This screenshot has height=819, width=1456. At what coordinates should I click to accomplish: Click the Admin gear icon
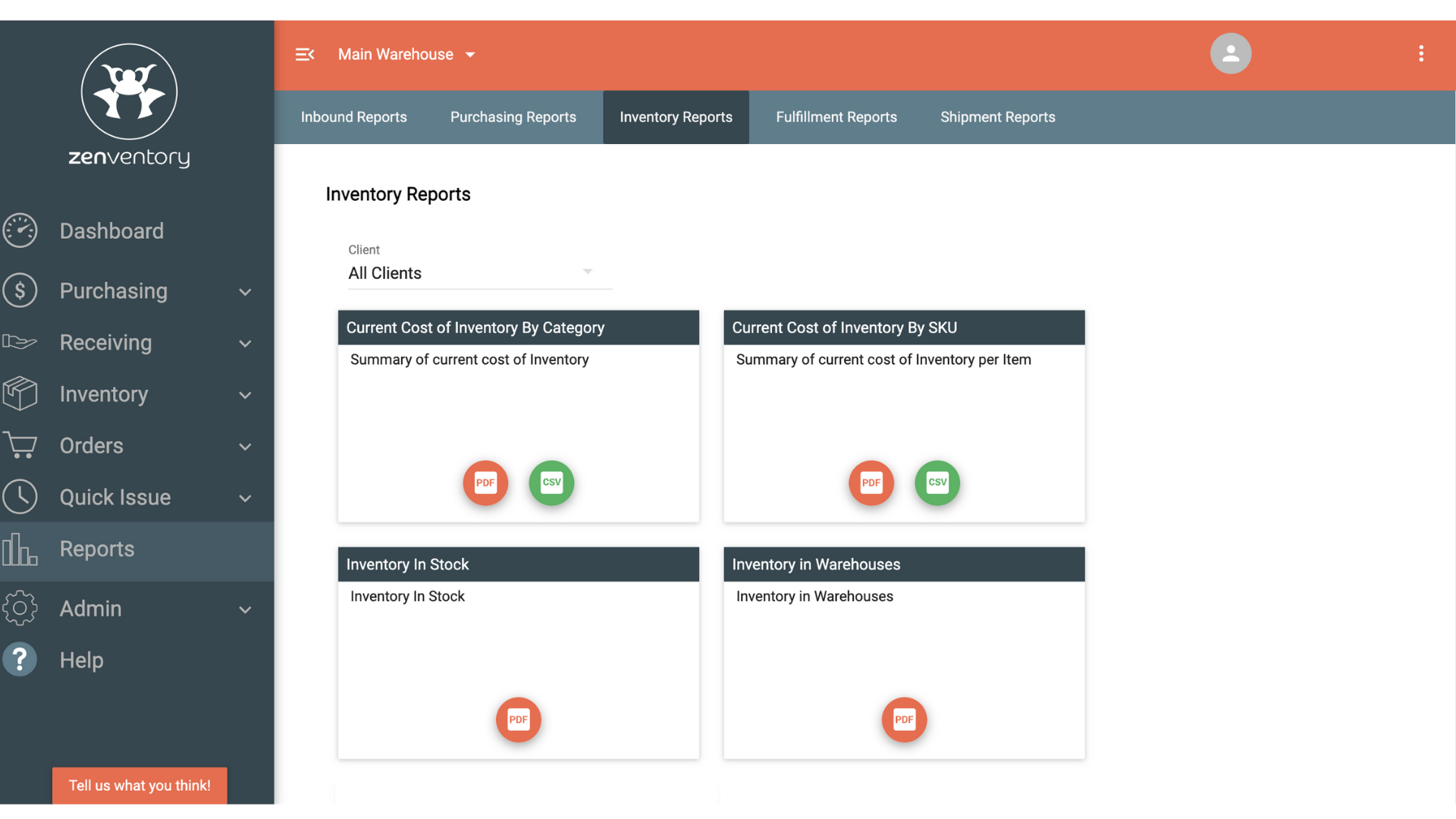click(20, 608)
